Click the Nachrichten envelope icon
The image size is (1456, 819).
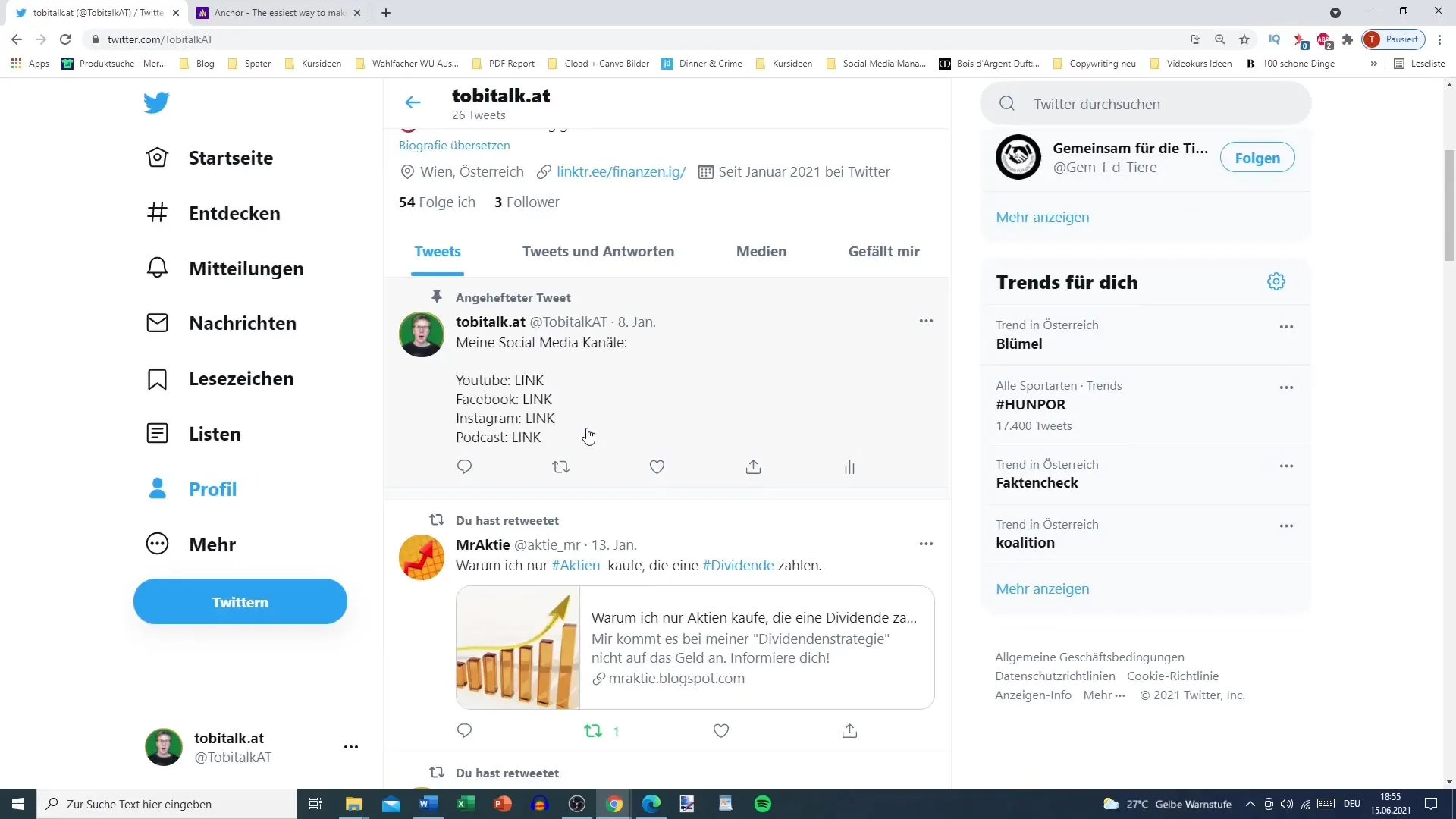point(156,323)
